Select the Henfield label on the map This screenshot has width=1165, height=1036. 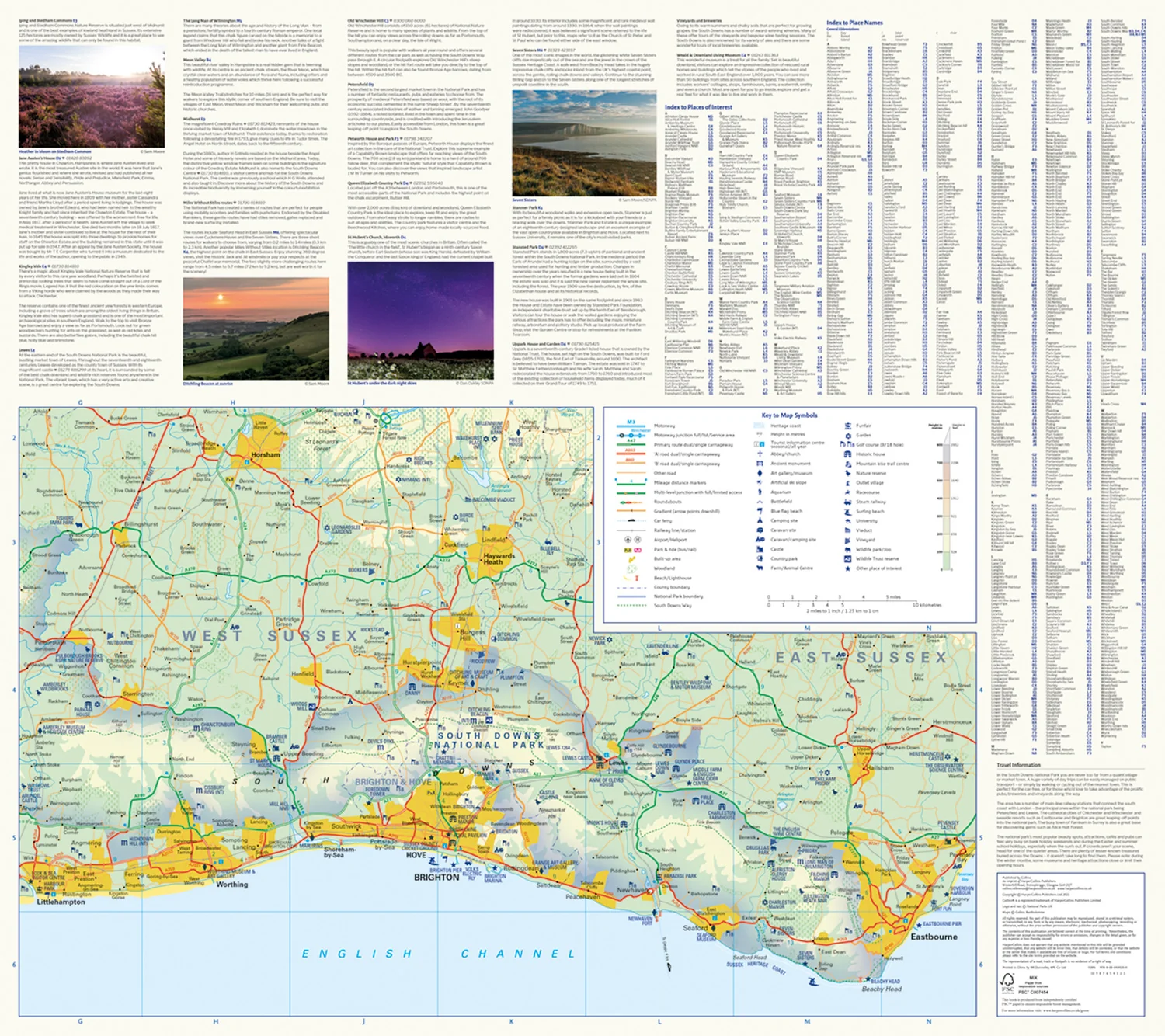click(x=303, y=674)
